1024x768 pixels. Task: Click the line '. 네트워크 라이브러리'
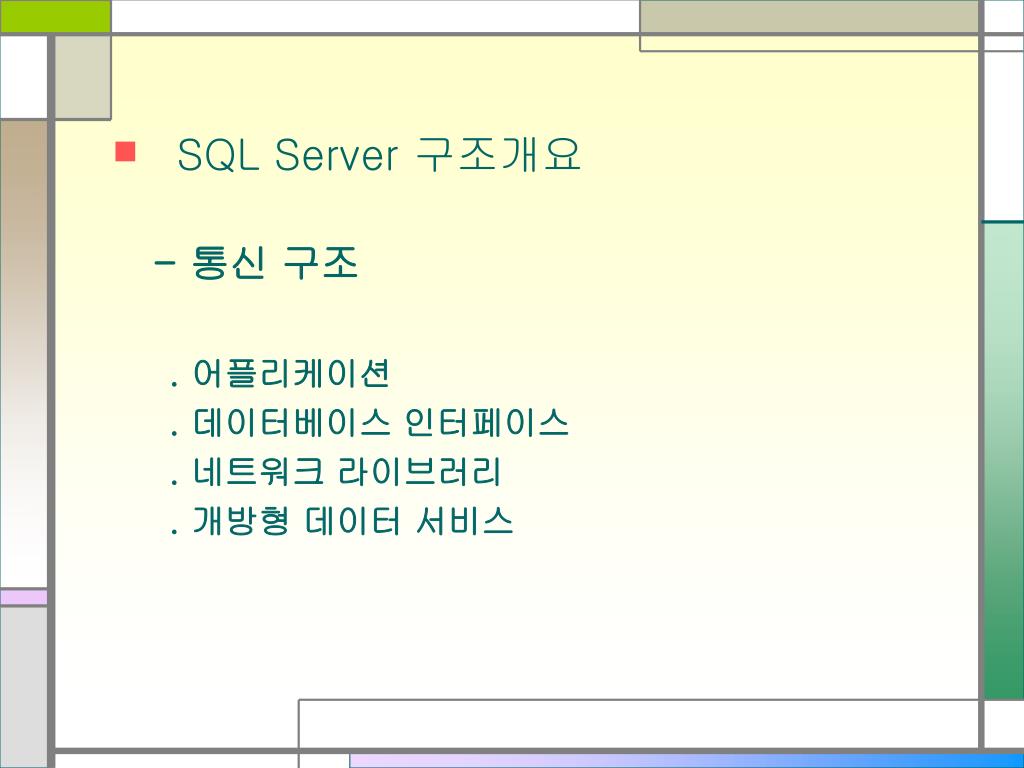click(x=335, y=472)
